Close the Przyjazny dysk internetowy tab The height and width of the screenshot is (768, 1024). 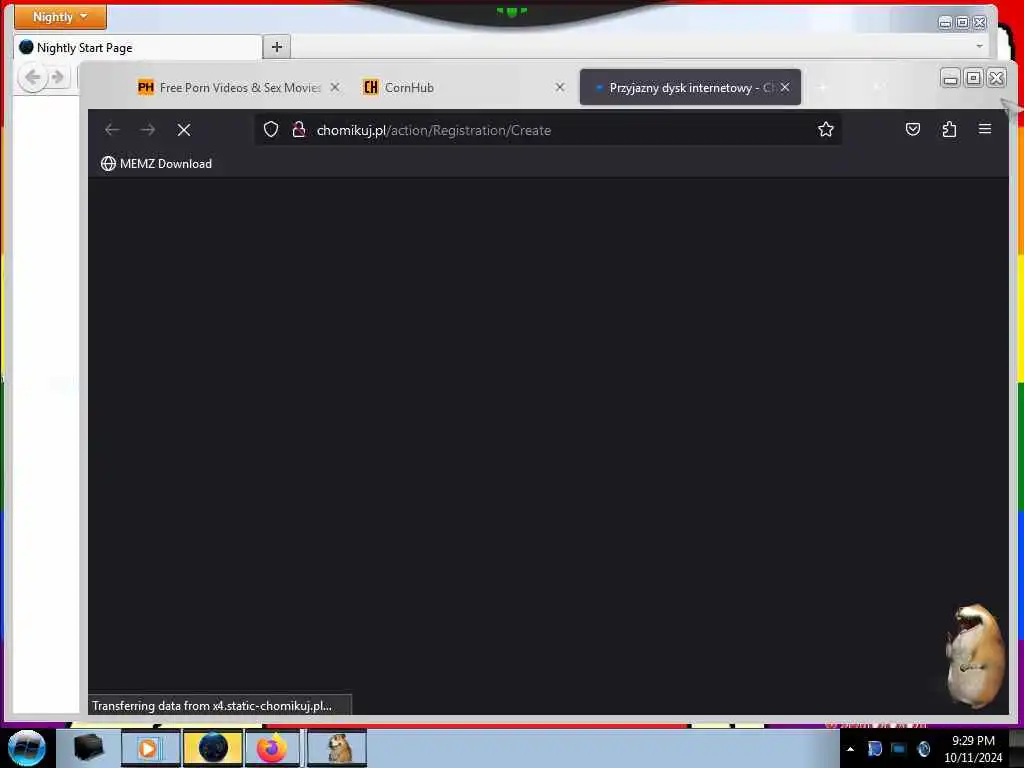pos(785,87)
